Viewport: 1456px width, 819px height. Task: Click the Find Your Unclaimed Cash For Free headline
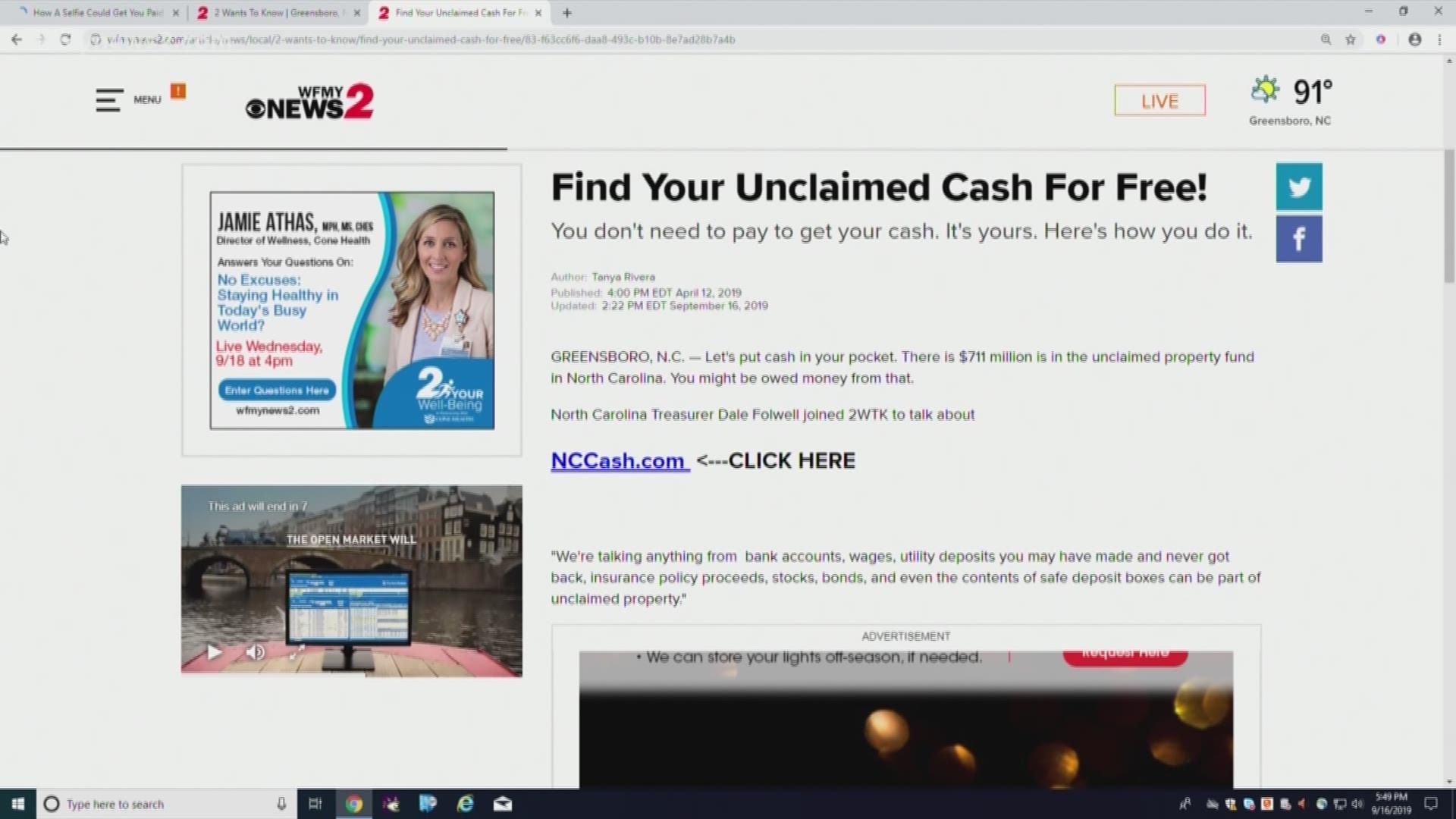(879, 187)
